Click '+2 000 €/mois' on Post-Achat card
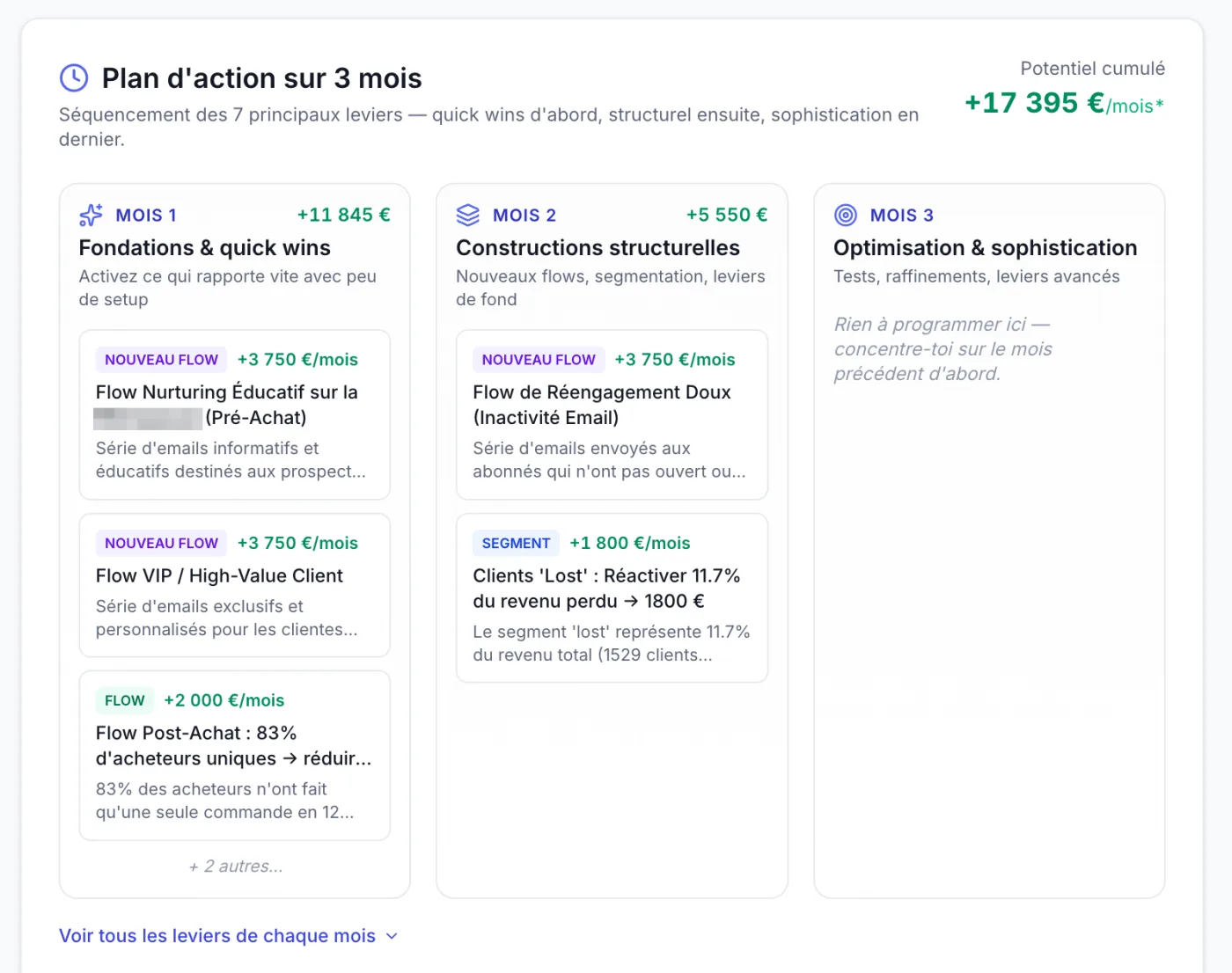This screenshot has height=973, width=1232. coord(224,700)
